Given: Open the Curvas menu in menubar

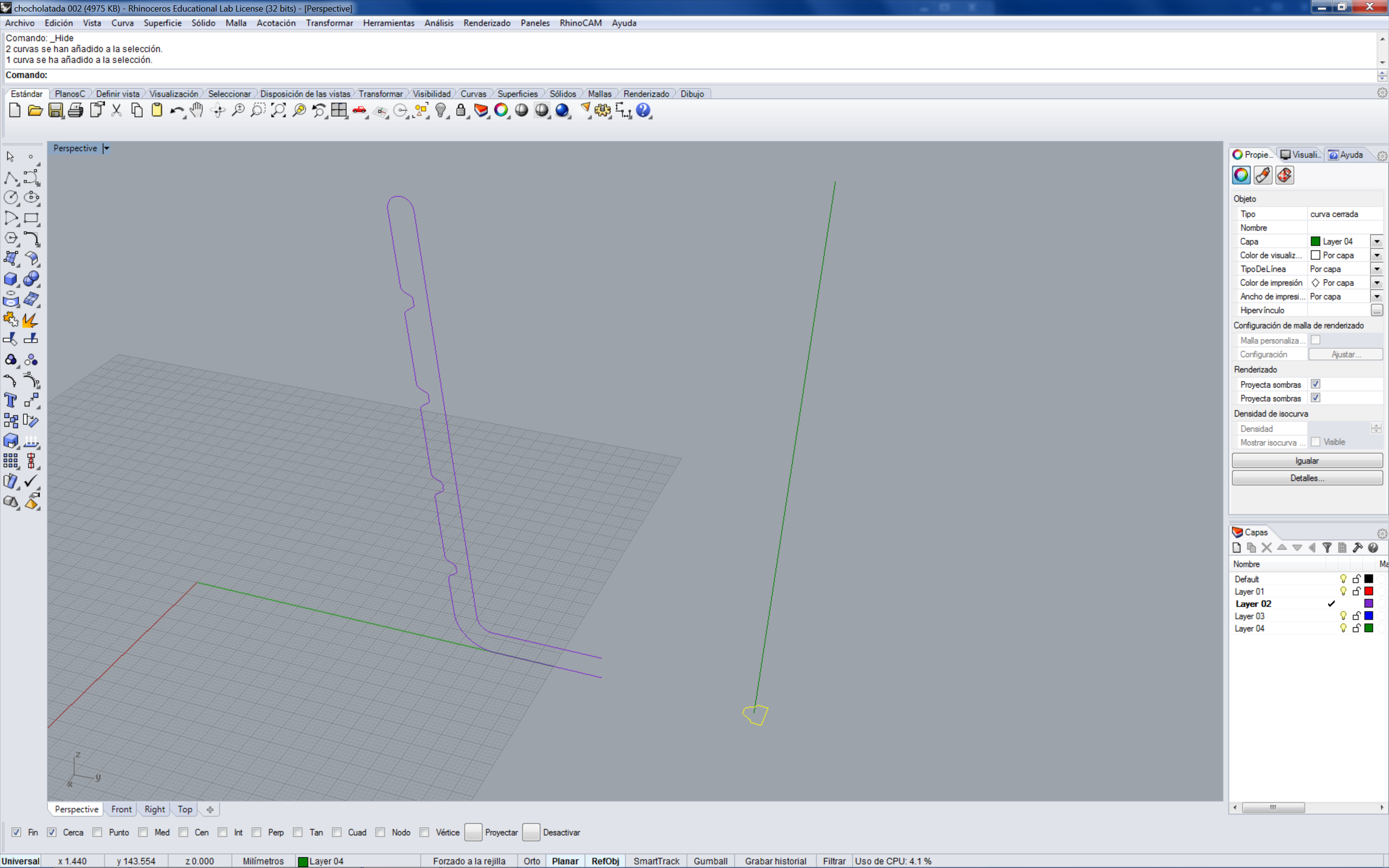Looking at the screenshot, I should pyautogui.click(x=473, y=93).
